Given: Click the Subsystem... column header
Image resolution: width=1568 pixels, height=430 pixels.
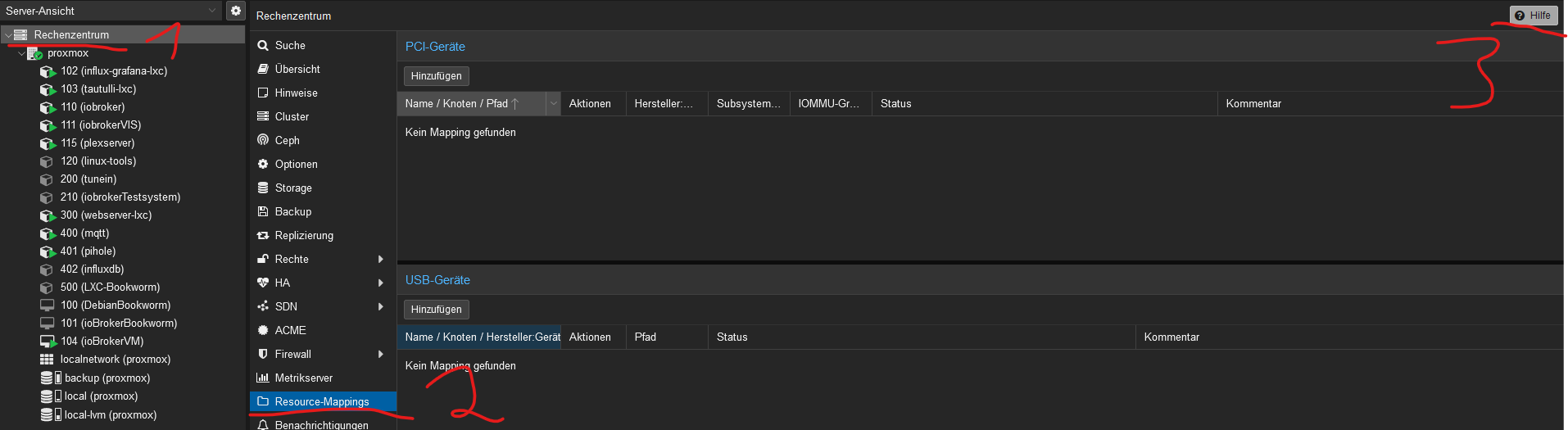Looking at the screenshot, I should pyautogui.click(x=749, y=104).
